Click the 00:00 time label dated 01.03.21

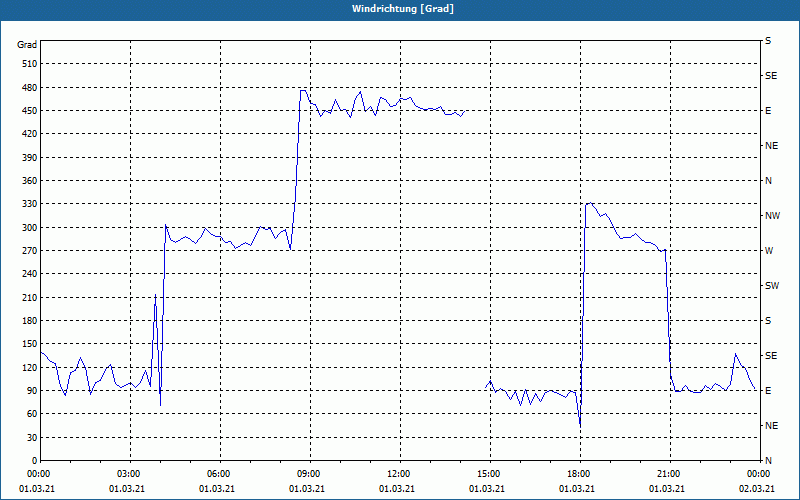point(38,473)
